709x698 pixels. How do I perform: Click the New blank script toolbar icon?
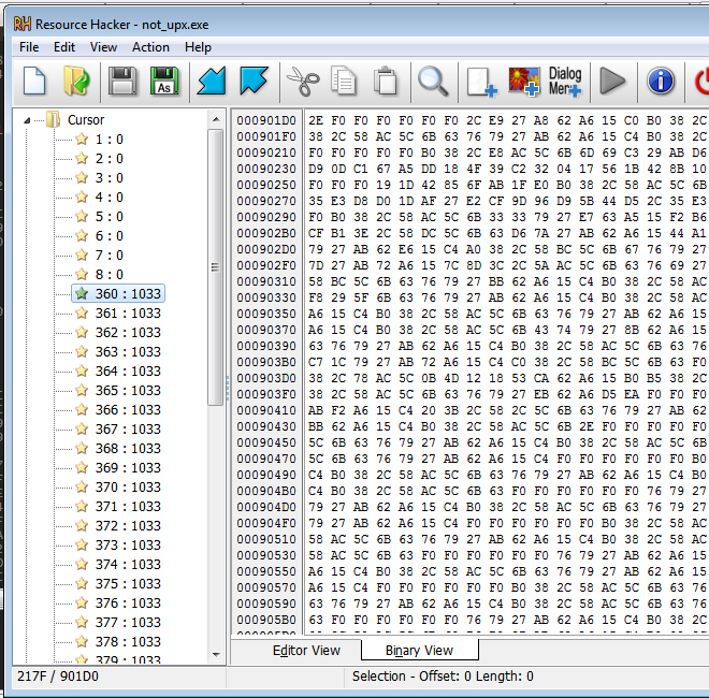tap(34, 81)
